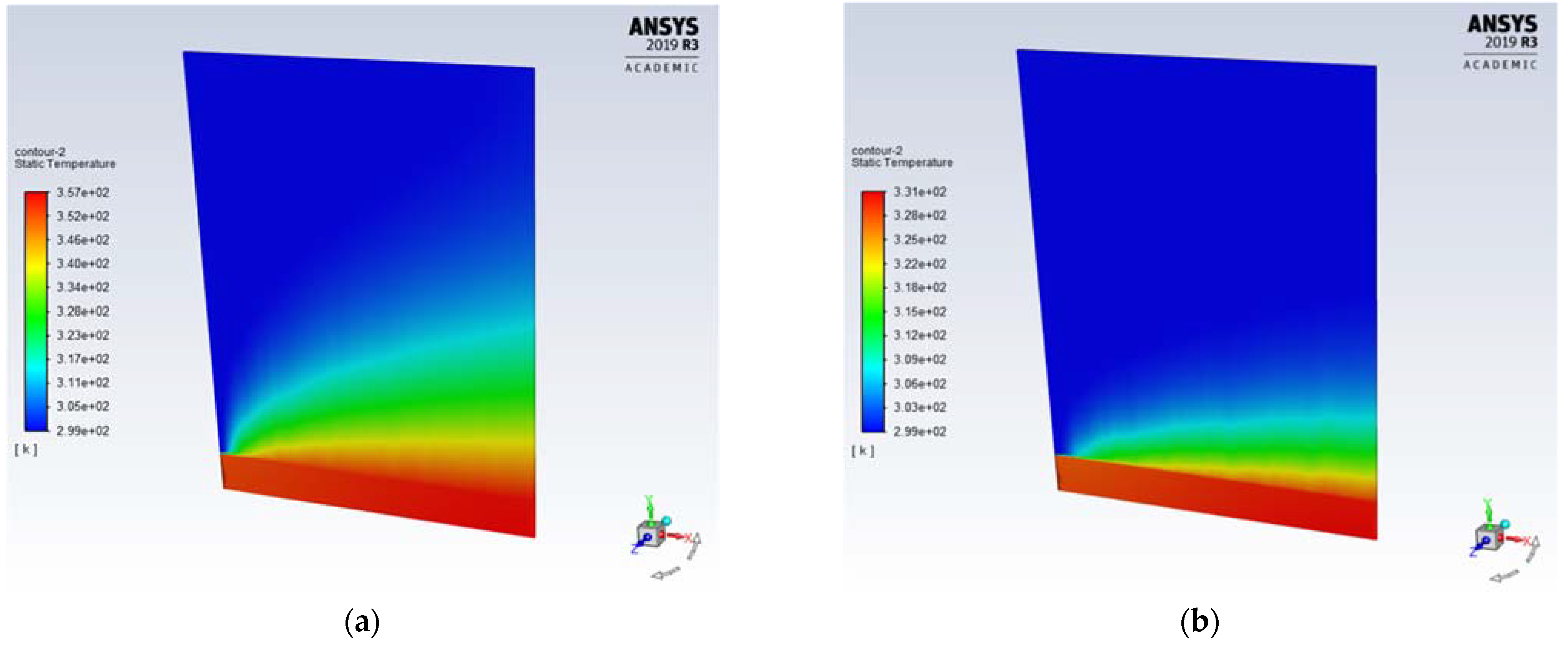Image resolution: width=1568 pixels, height=649 pixels.
Task: Click the right plot's temperature color bar
Action: click(873, 311)
